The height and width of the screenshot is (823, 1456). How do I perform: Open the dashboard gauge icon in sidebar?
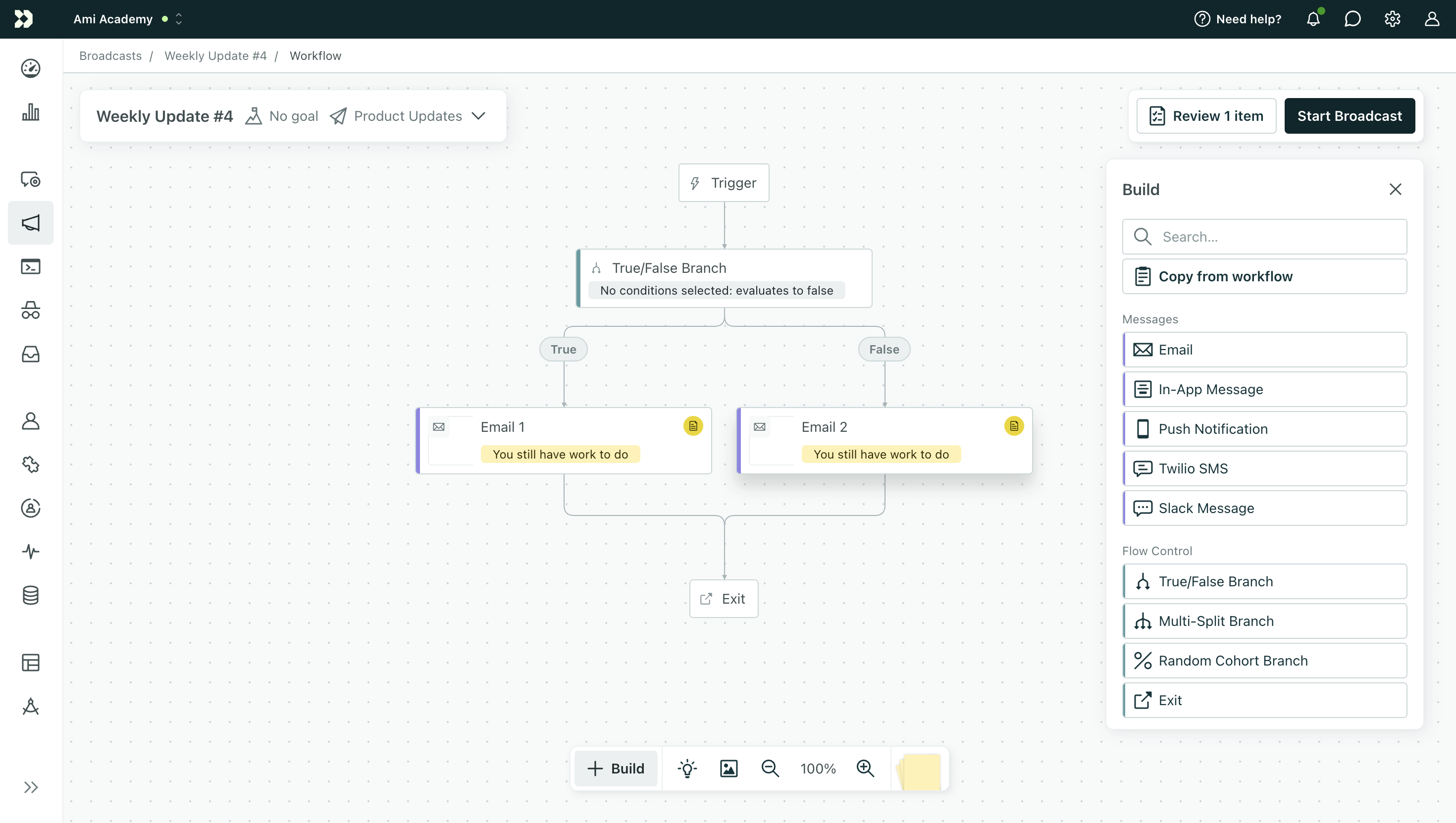[31, 68]
